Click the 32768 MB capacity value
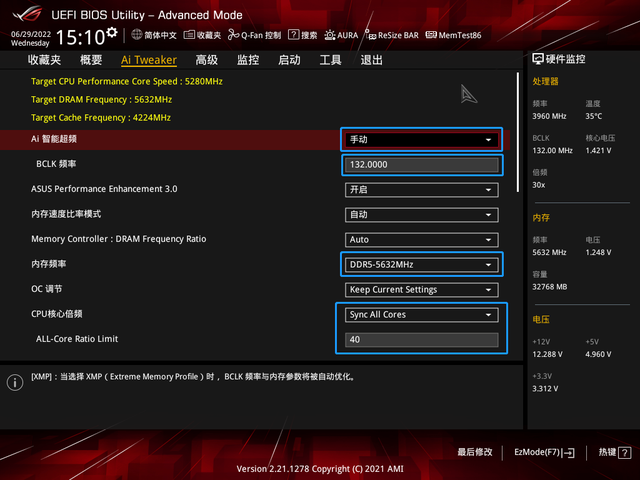640x480 pixels. tap(549, 287)
